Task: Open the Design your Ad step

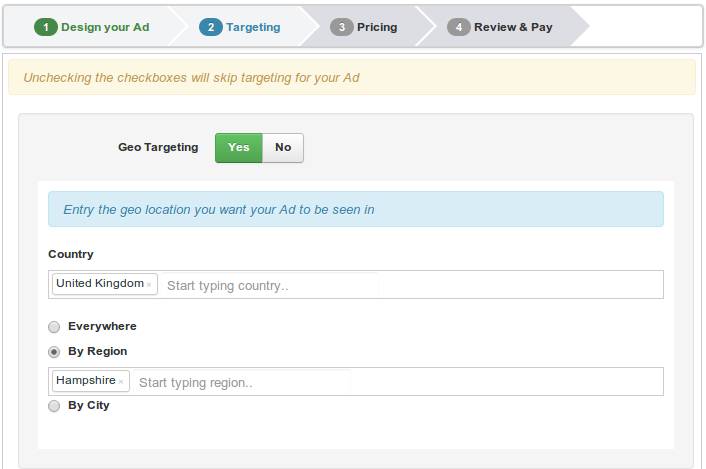Action: tap(105, 27)
